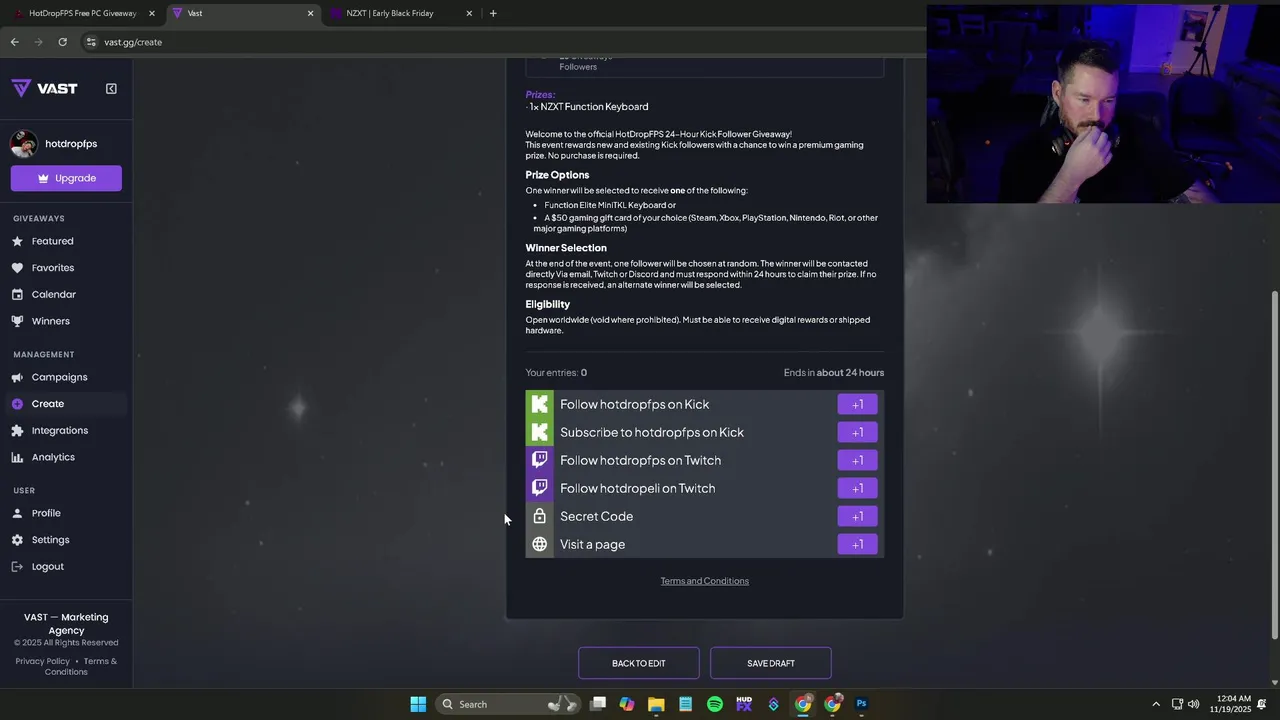
Task: Open the Terms and Conditions link under entries
Action: [x=704, y=581]
